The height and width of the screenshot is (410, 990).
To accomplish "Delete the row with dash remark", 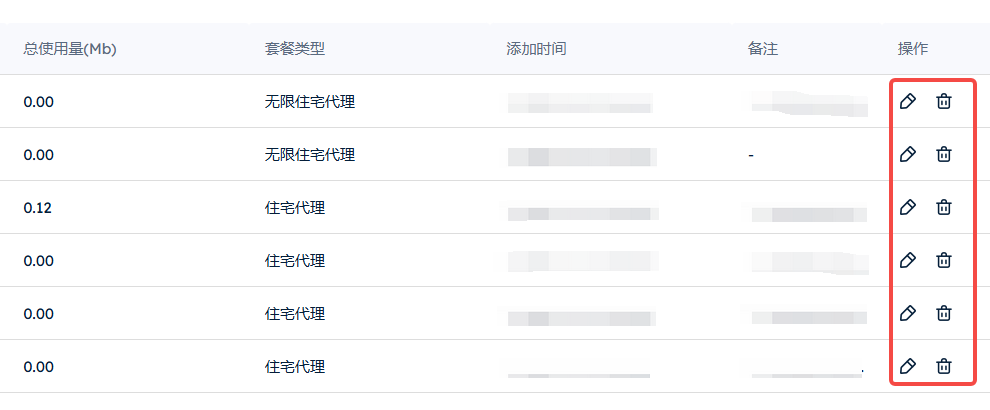I will (943, 154).
